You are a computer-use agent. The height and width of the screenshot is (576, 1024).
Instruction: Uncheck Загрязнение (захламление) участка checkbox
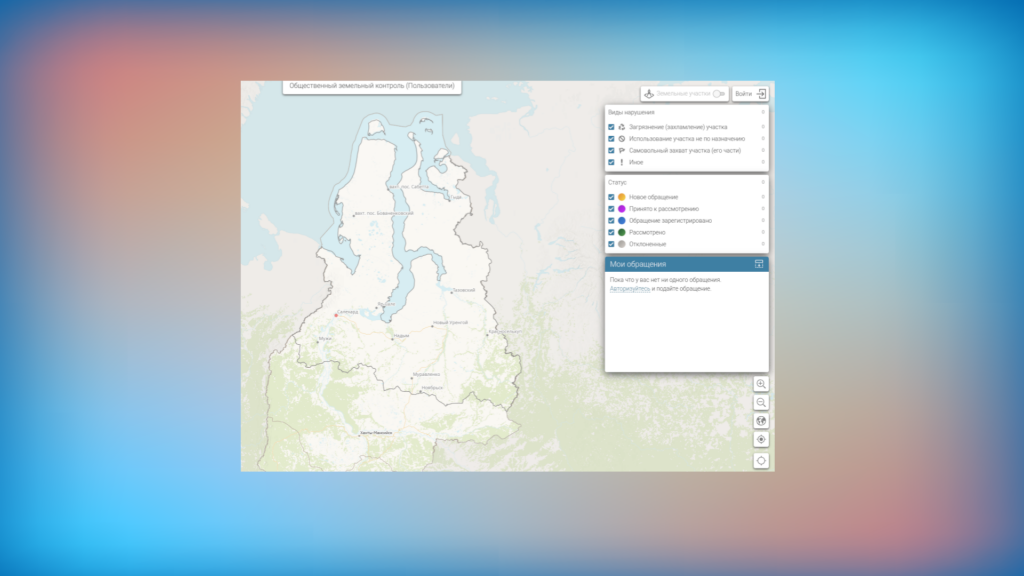tap(611, 127)
